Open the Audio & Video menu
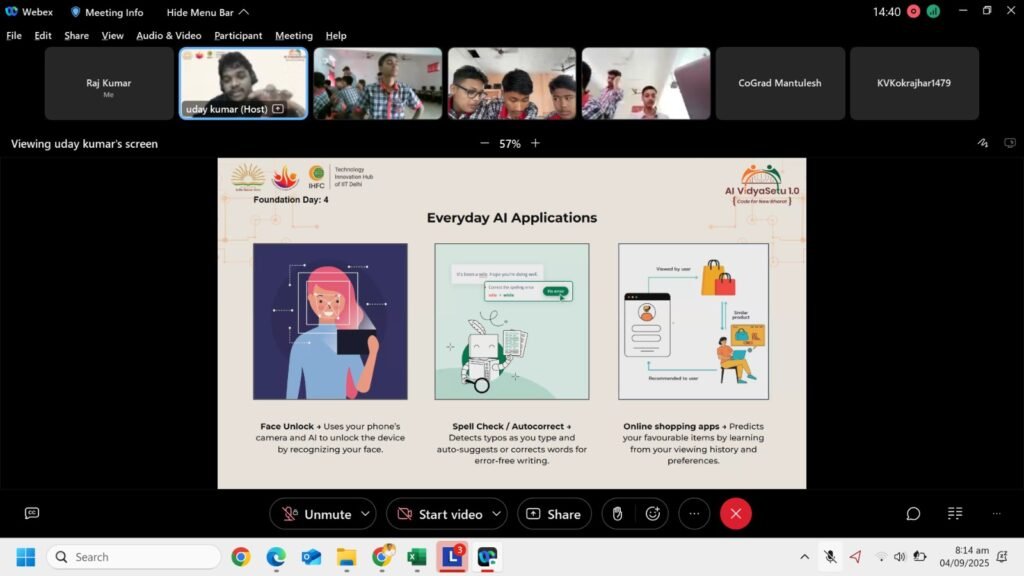 coord(168,36)
